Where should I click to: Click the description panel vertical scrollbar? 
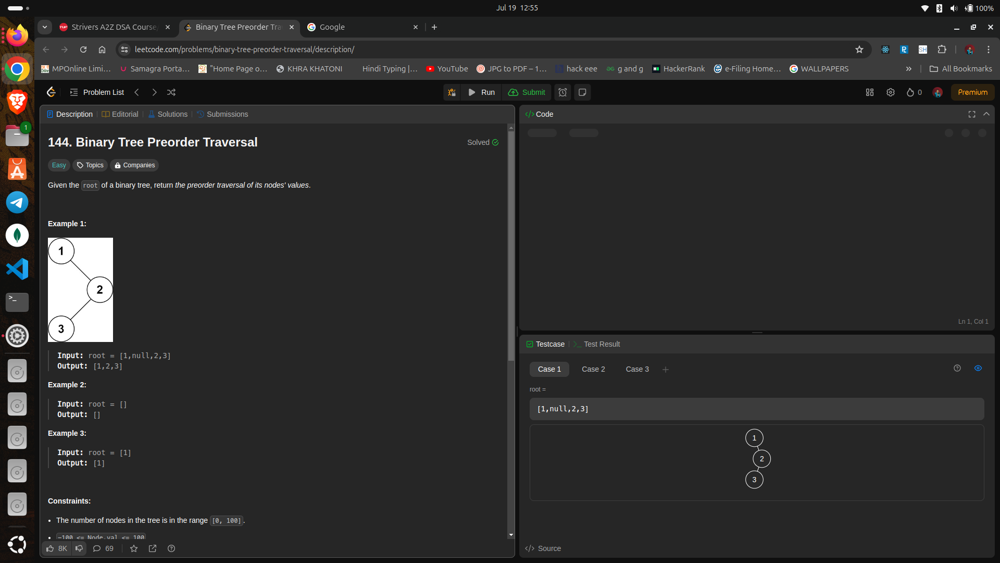click(511, 330)
